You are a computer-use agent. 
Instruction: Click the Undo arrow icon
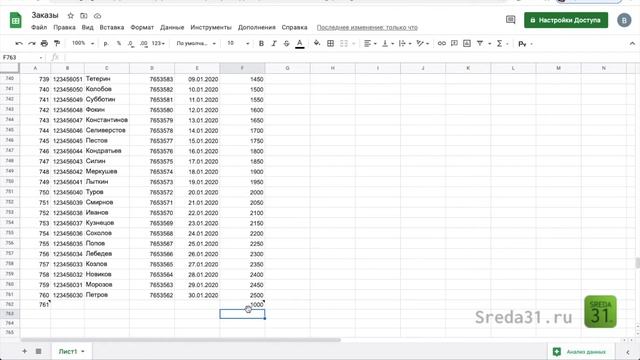click(x=19, y=43)
